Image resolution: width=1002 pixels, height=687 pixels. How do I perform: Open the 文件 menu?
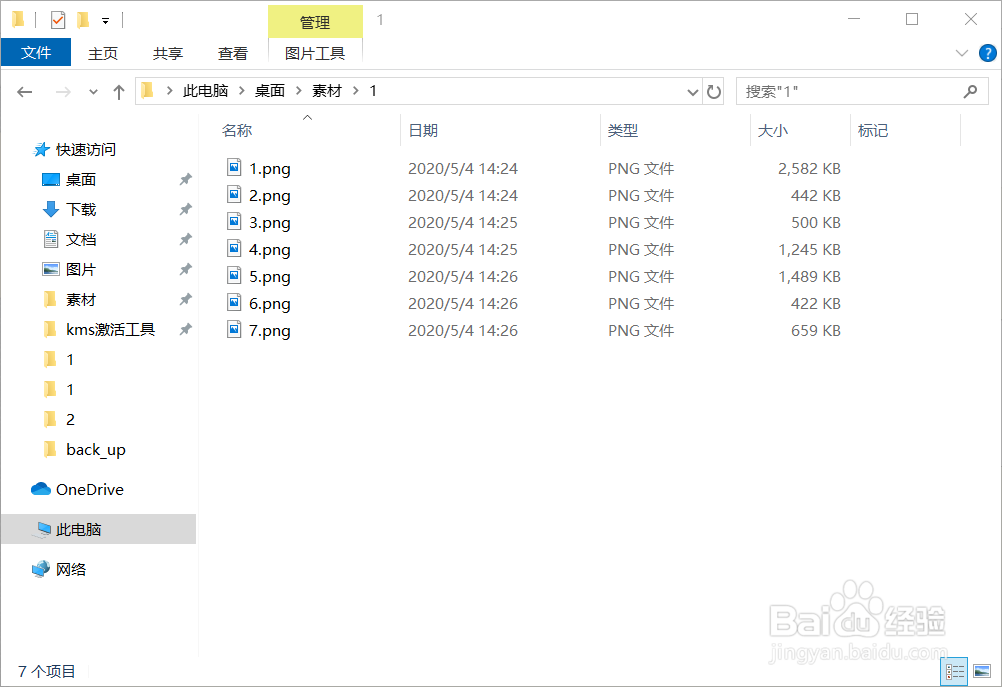tap(36, 52)
